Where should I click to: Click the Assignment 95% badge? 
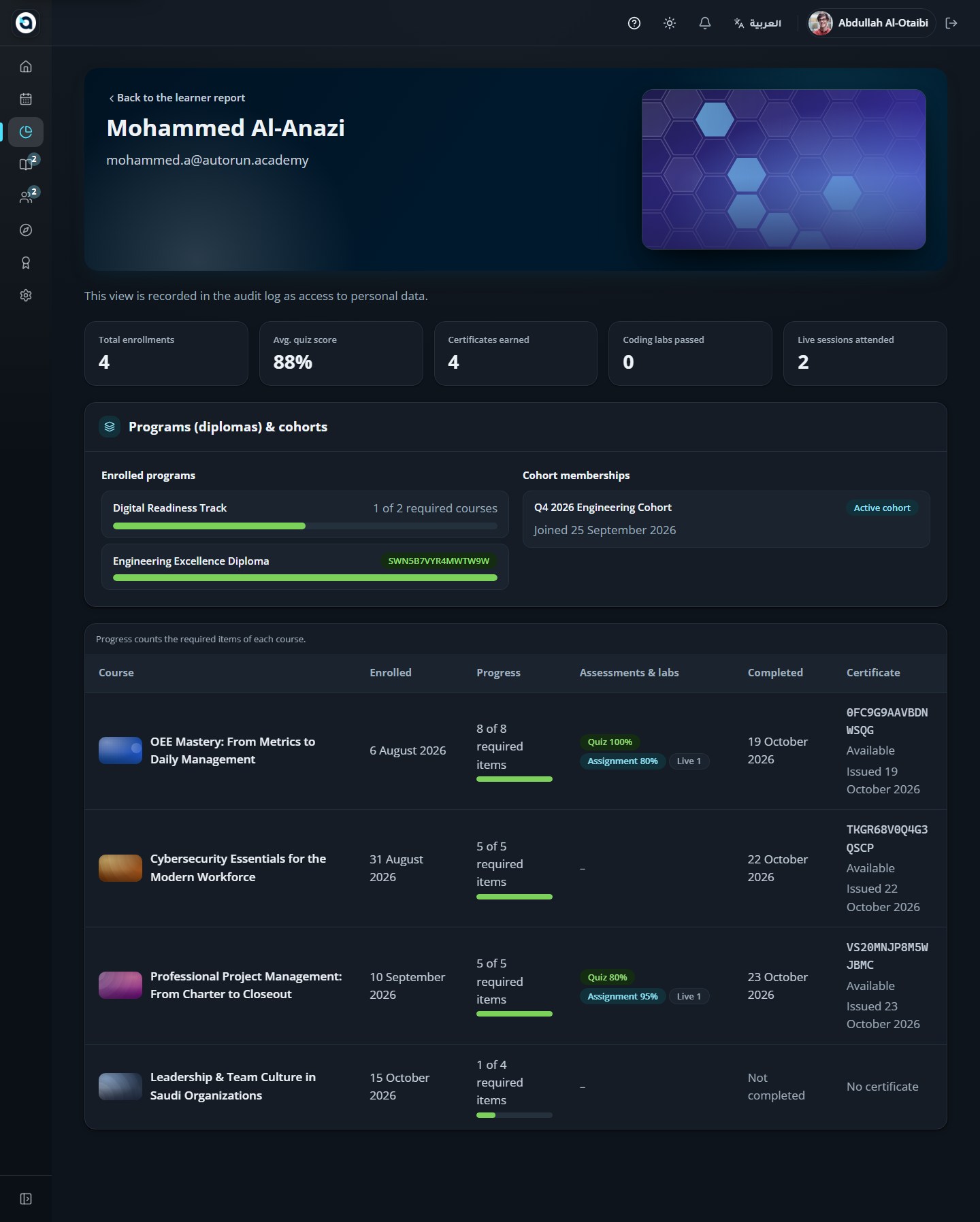click(623, 996)
